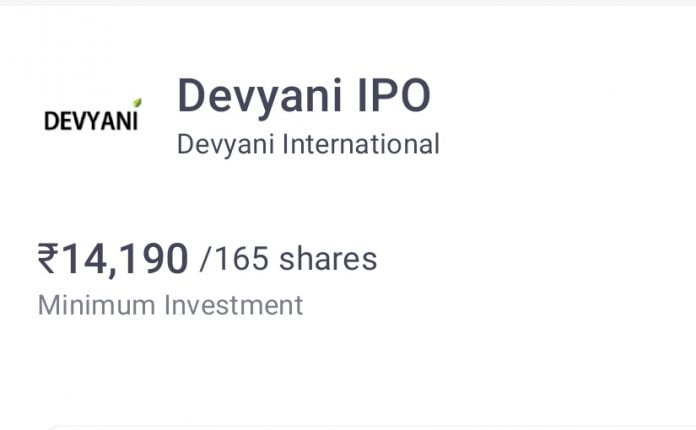The width and height of the screenshot is (696, 430).
Task: Click the letter "D" in the DEVYANI logo
Action: tap(52, 121)
